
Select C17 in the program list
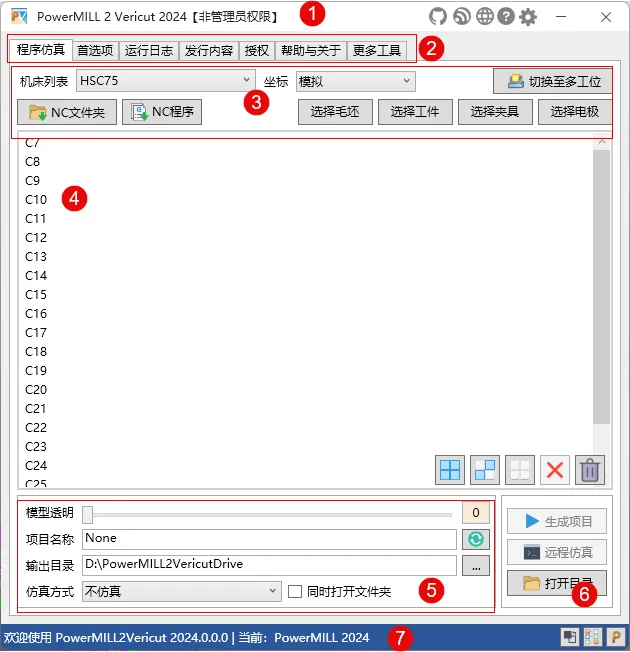click(36, 333)
